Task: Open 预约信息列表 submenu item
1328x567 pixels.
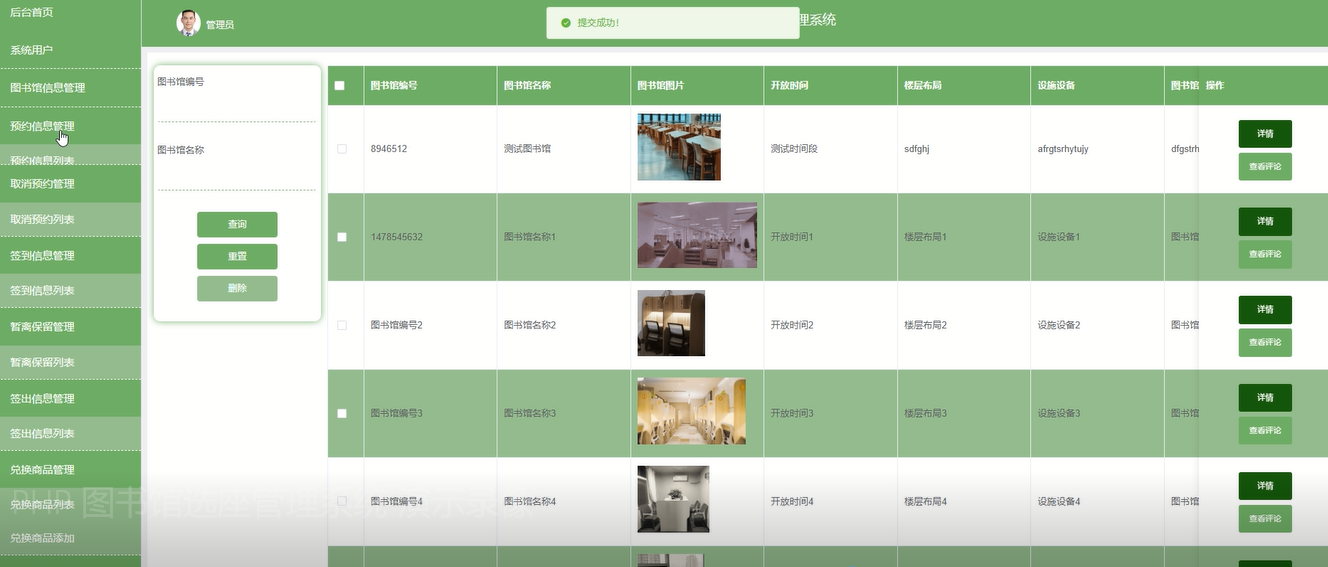Action: [x=70, y=158]
